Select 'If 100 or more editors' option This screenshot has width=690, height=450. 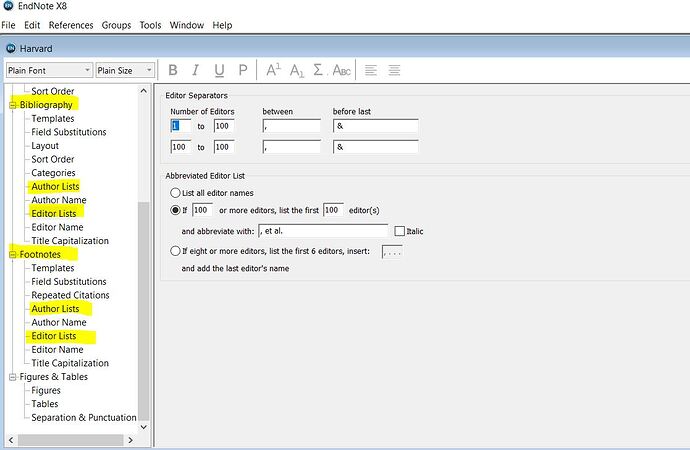(x=175, y=210)
